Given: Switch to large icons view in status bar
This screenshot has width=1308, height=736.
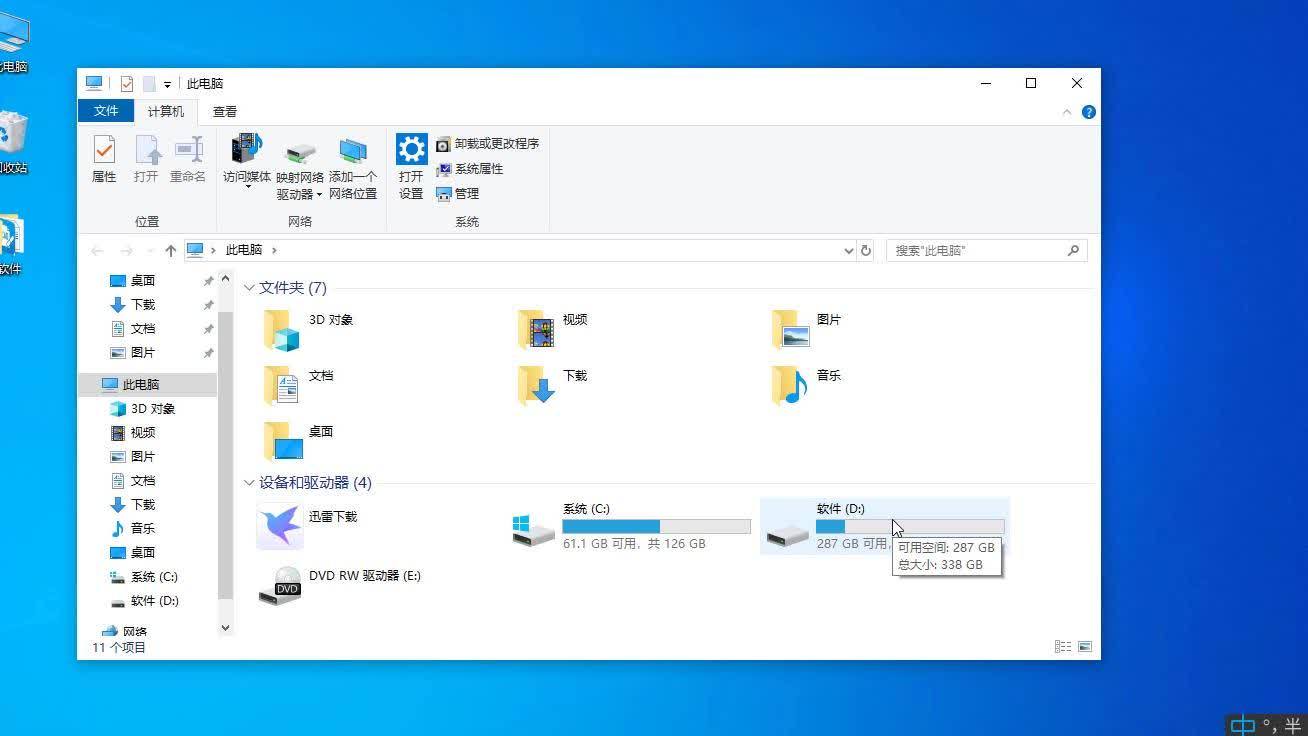Looking at the screenshot, I should click(x=1084, y=646).
